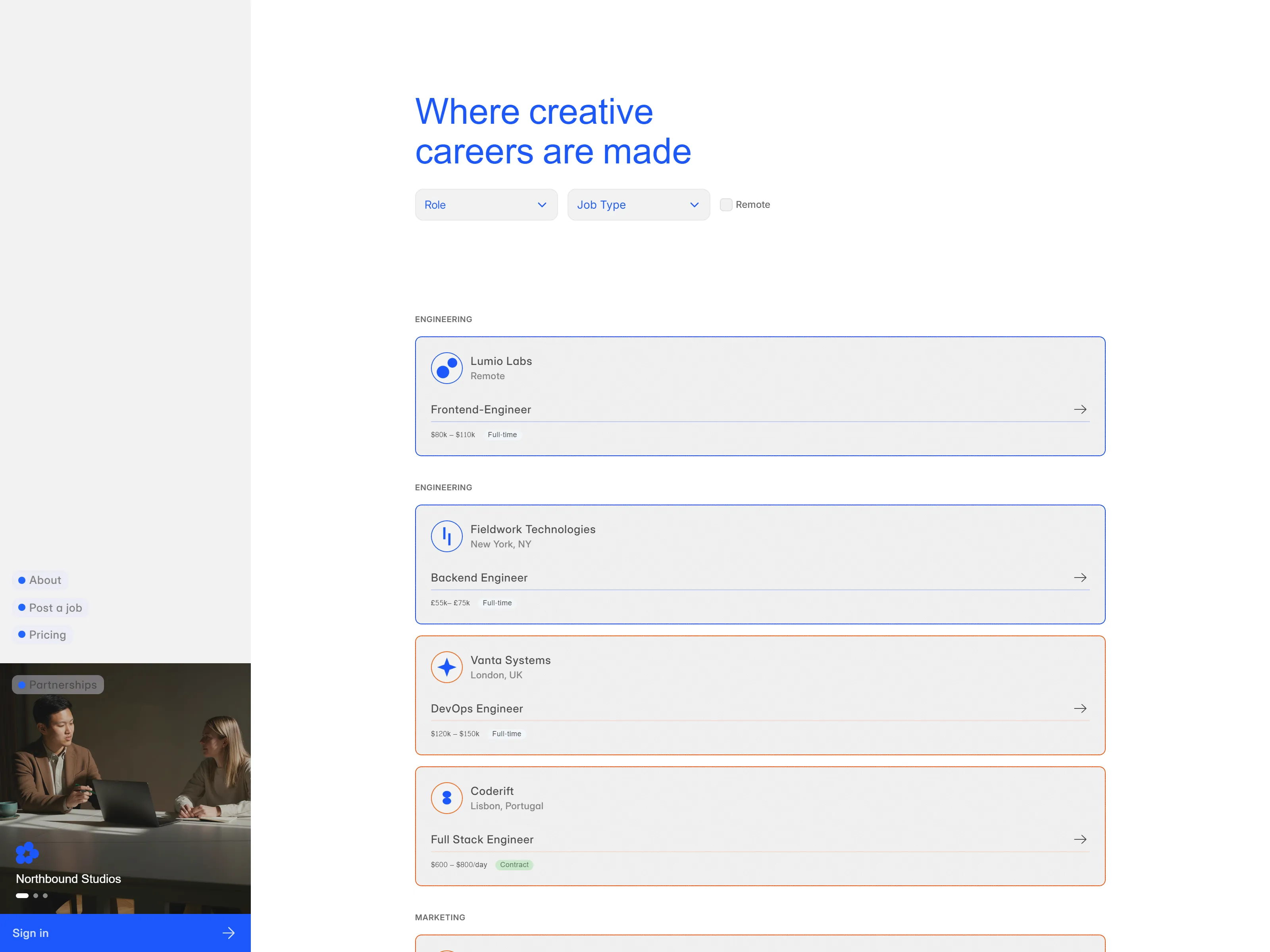Viewport: 1270px width, 952px height.
Task: Click the Job Type chevron arrow
Action: 694,205
